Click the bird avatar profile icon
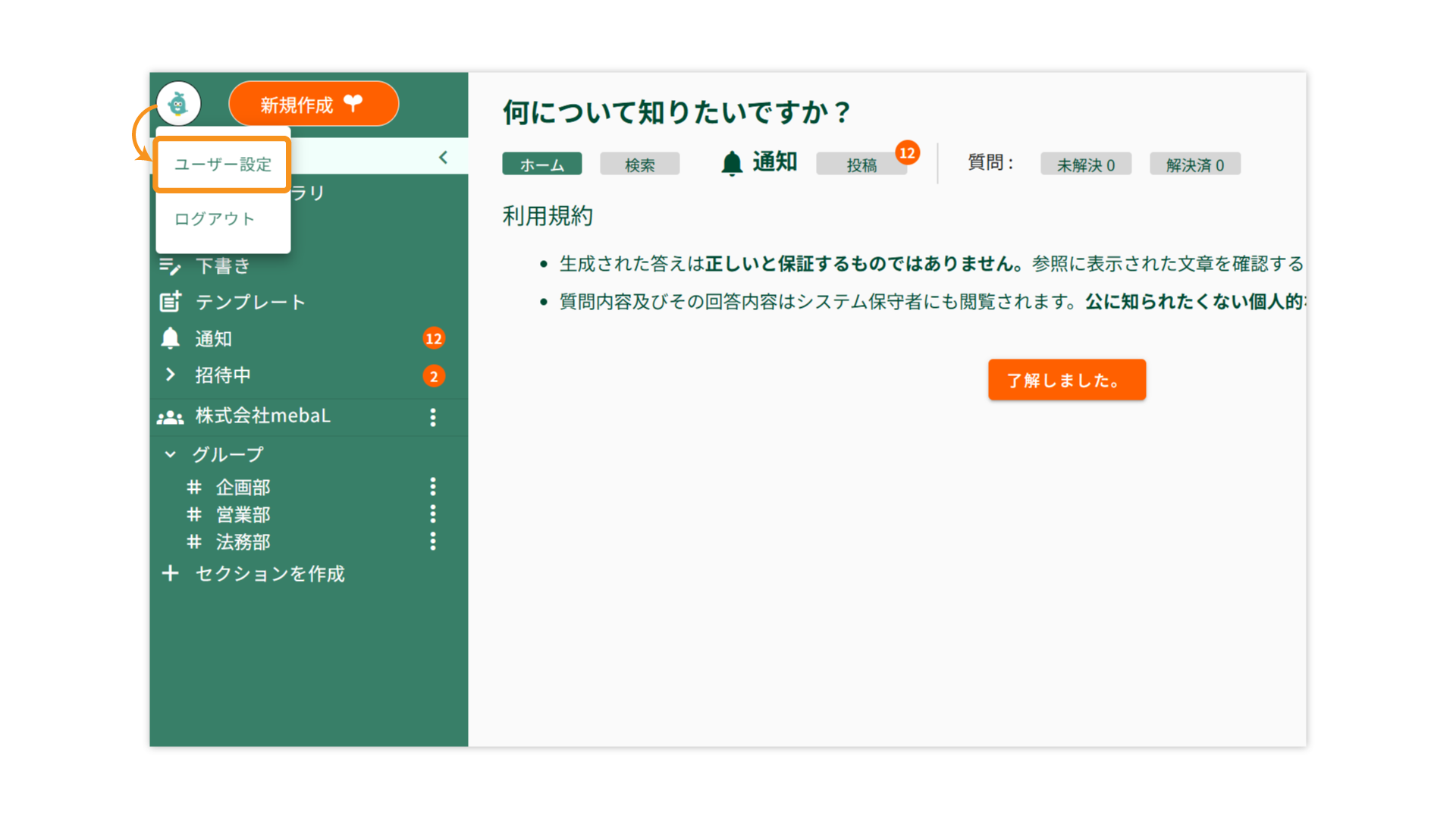Viewport: 1456px width, 819px height. (x=178, y=104)
